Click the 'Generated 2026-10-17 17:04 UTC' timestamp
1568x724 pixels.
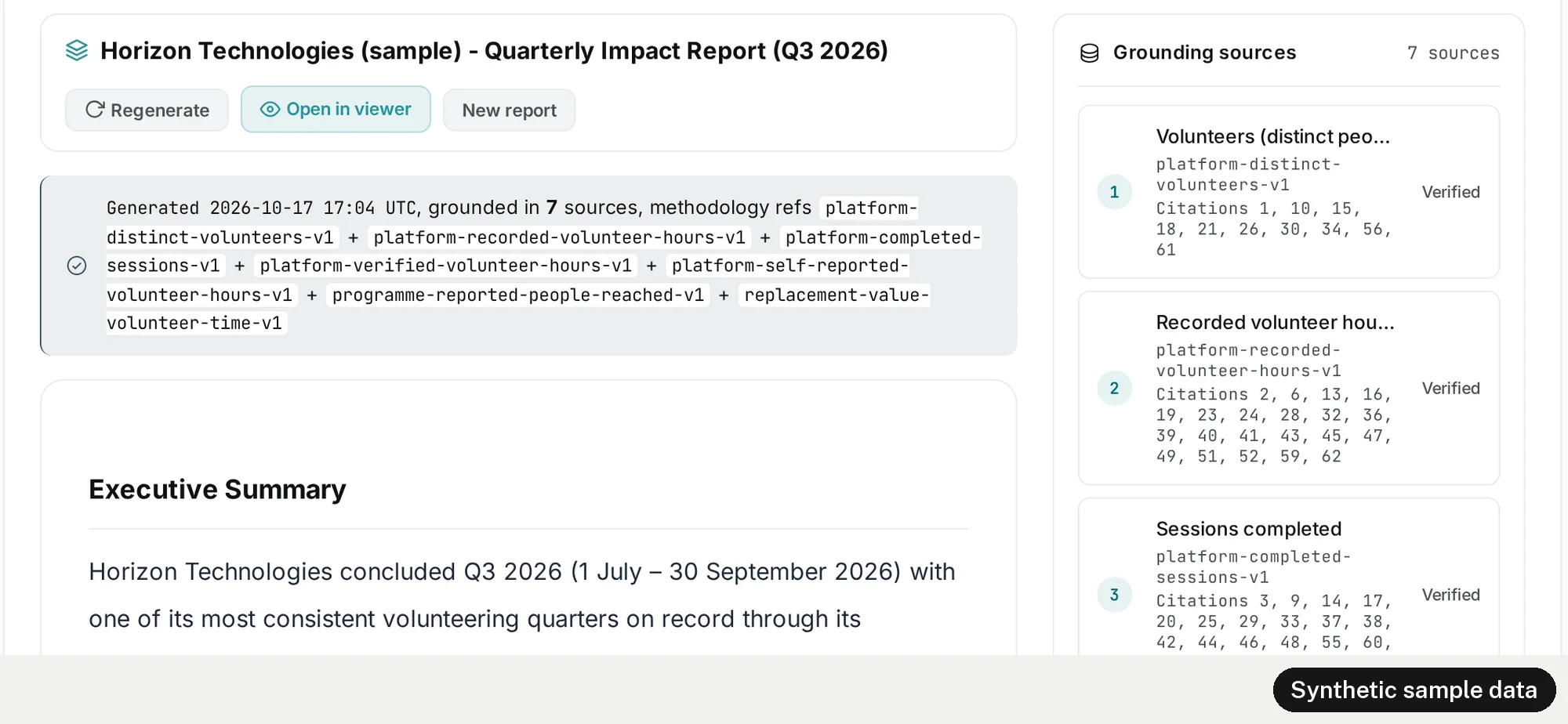tap(262, 208)
